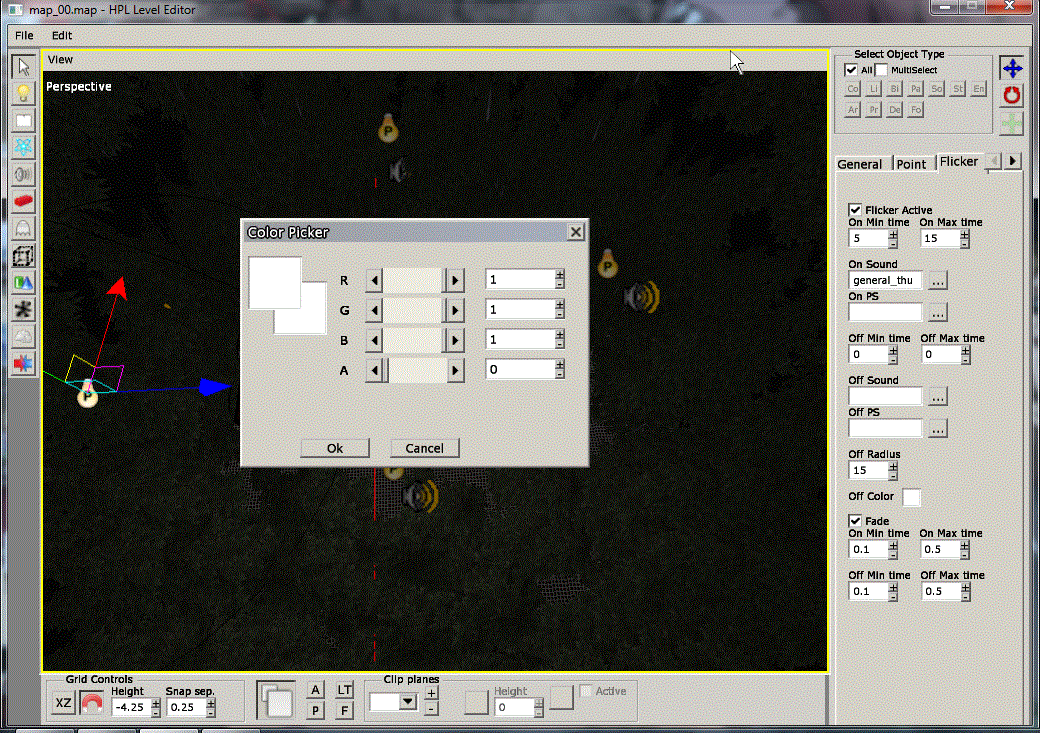This screenshot has height=733, width=1040.
Task: Activate the red rotate tool
Action: [x=1012, y=95]
